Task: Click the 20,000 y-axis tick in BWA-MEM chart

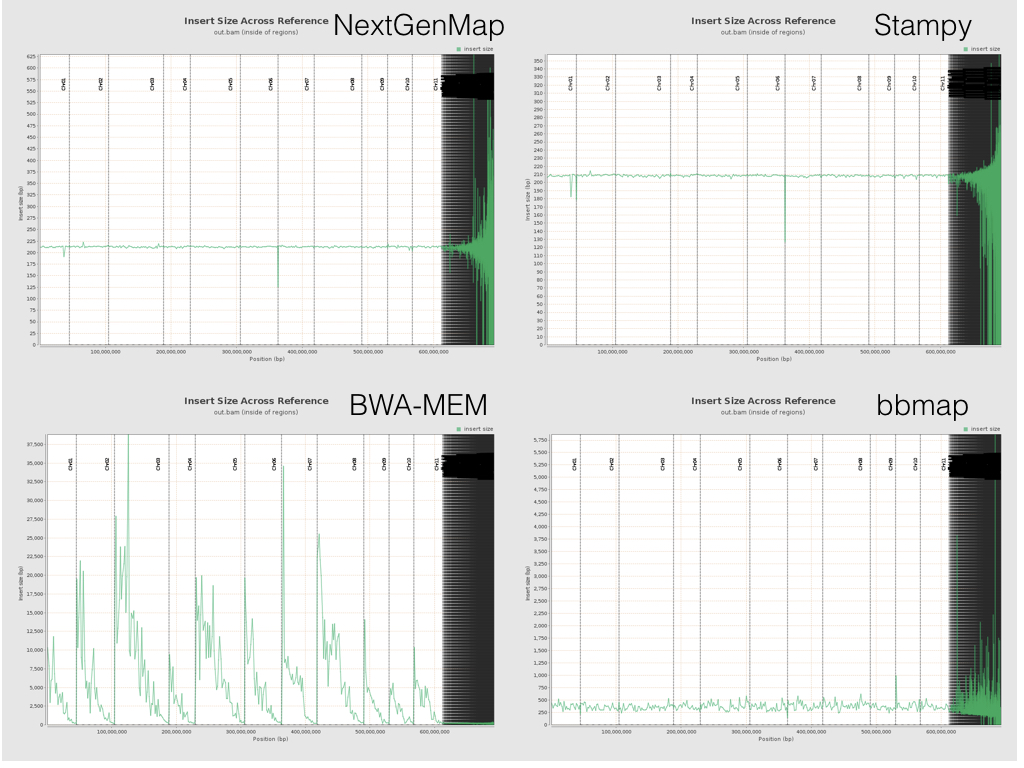Action: pyautogui.click(x=34, y=575)
